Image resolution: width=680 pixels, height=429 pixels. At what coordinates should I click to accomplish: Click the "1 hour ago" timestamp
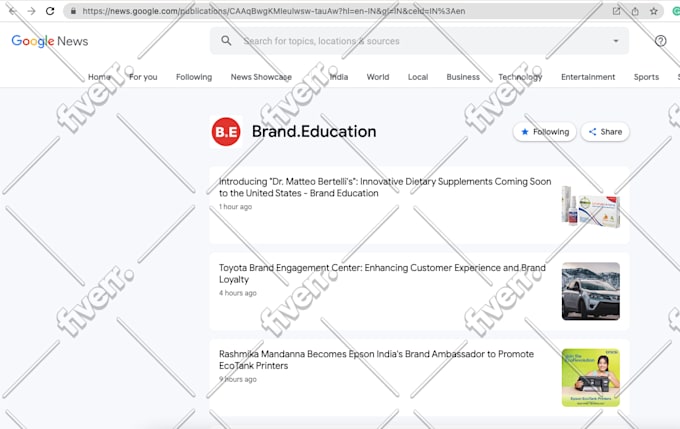click(x=235, y=206)
